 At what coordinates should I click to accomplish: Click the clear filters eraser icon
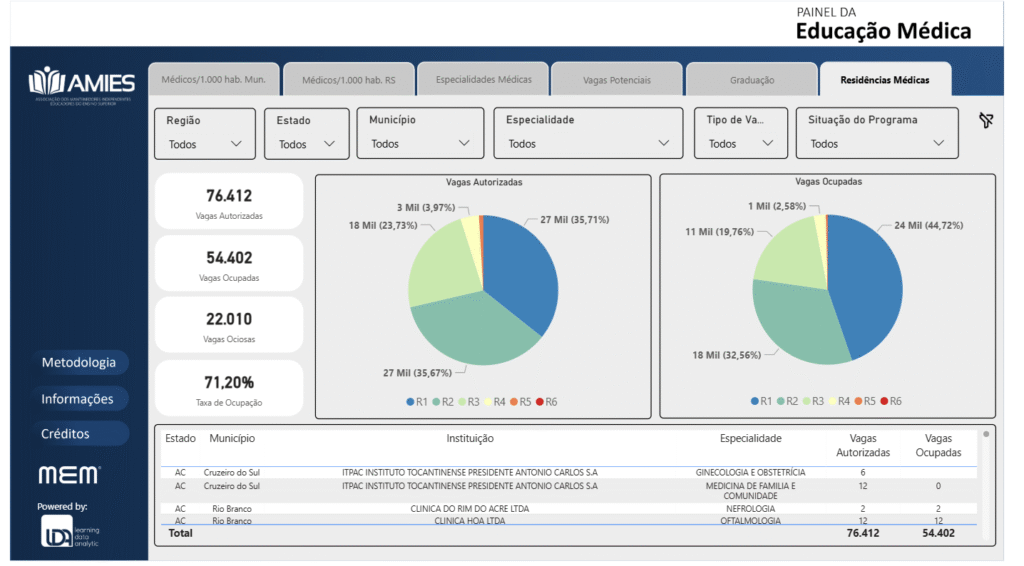(986, 121)
